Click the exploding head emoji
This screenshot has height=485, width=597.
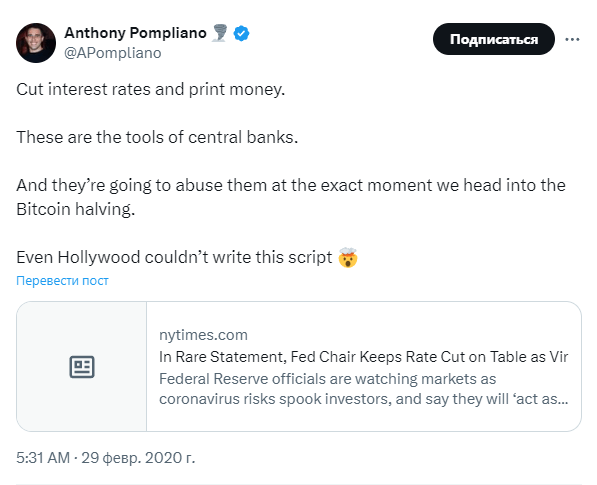point(348,257)
